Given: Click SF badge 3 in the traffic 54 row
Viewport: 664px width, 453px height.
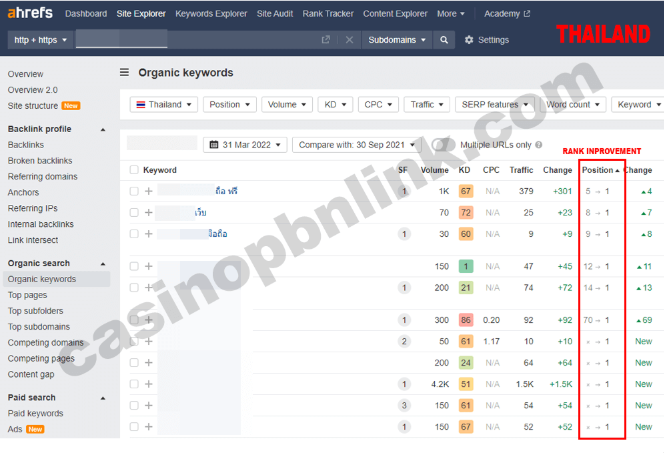Looking at the screenshot, I should click(x=404, y=405).
